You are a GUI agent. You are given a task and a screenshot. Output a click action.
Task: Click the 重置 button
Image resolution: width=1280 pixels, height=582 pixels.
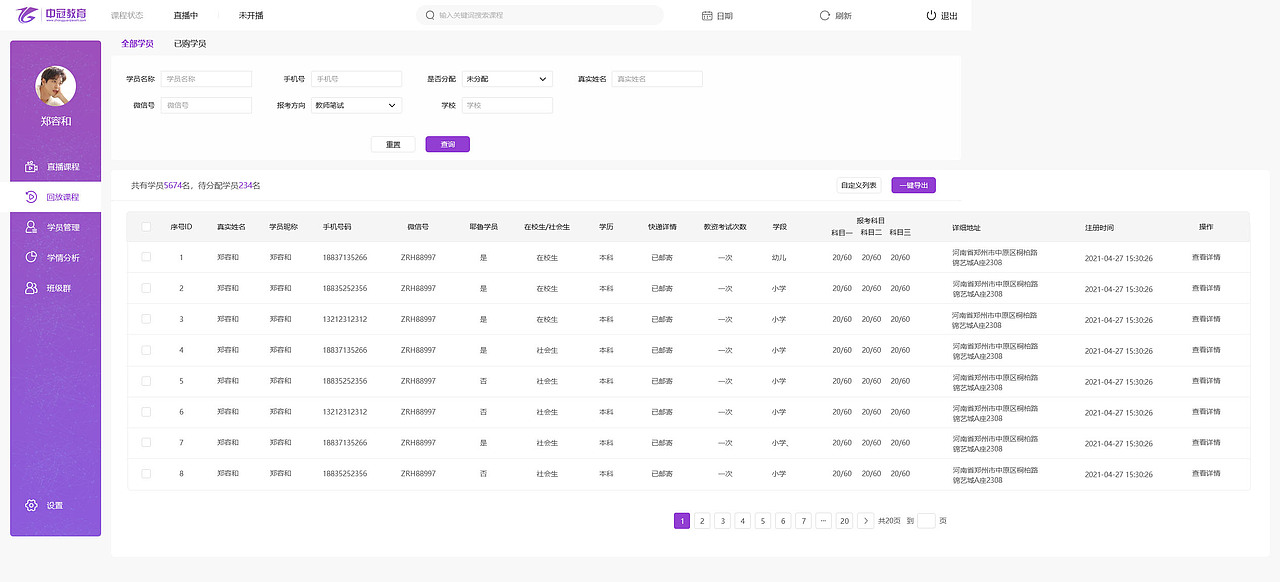[393, 144]
